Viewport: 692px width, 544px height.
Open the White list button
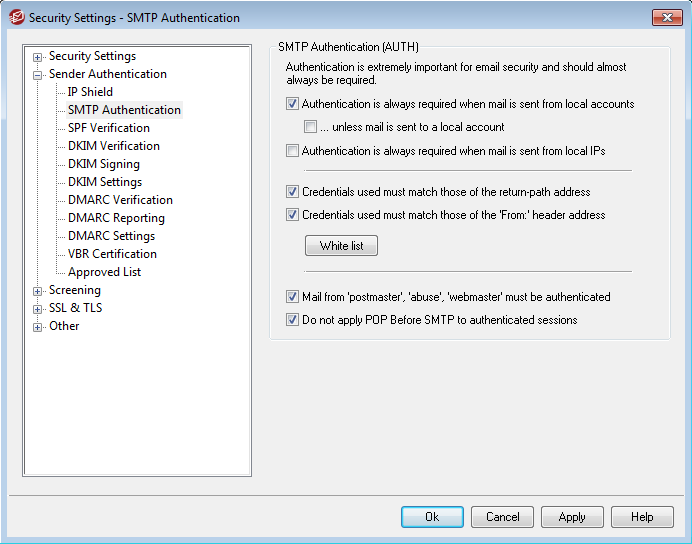tap(341, 246)
